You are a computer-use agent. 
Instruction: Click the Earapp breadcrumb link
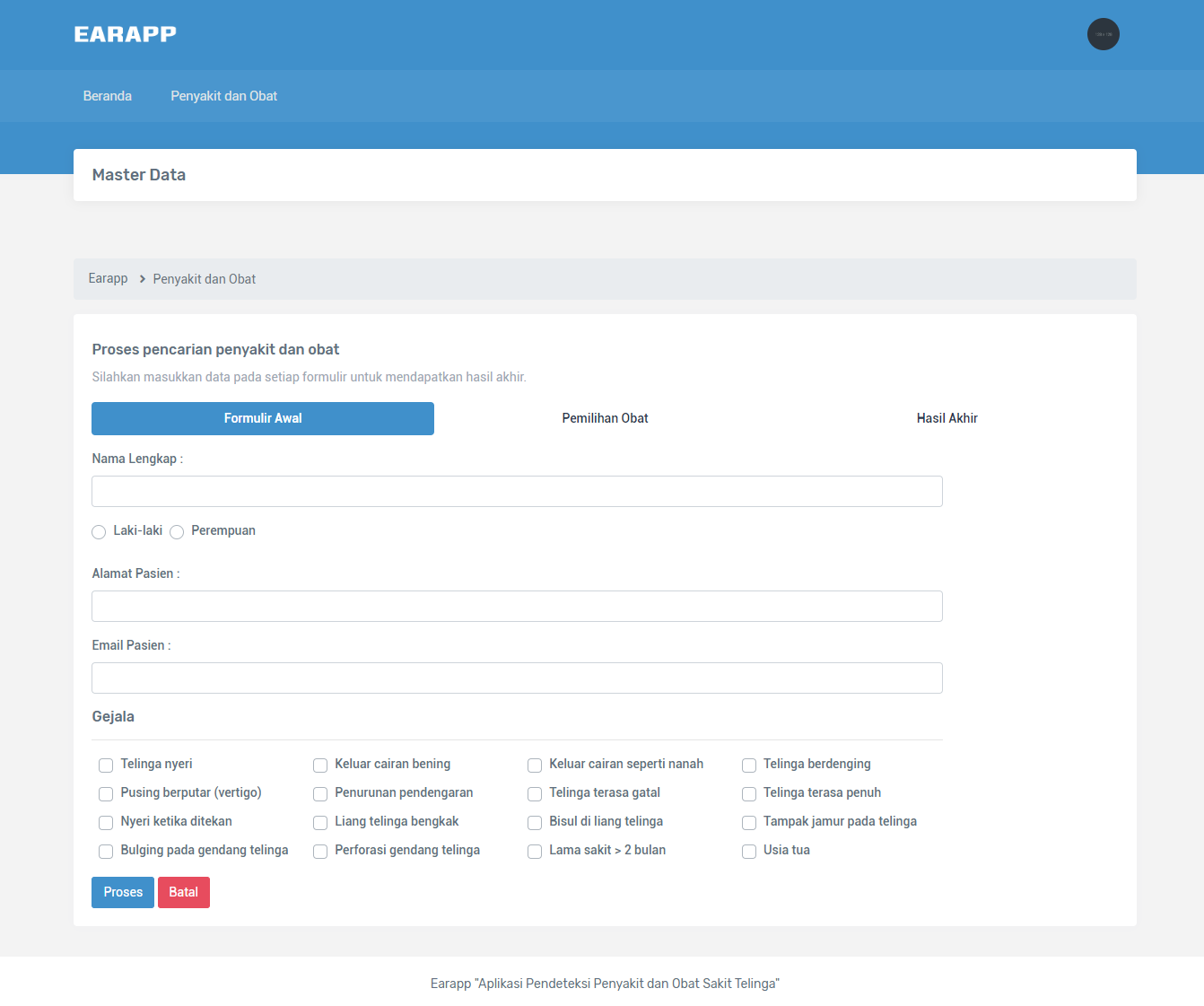pos(108,279)
